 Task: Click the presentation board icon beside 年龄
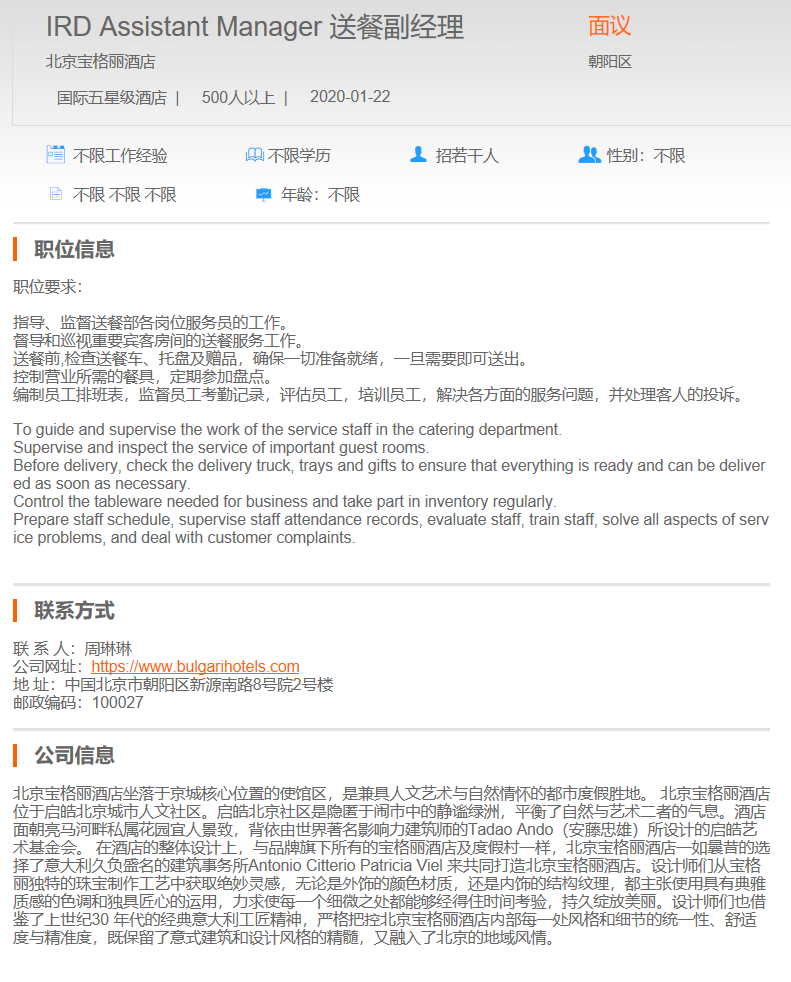(264, 195)
